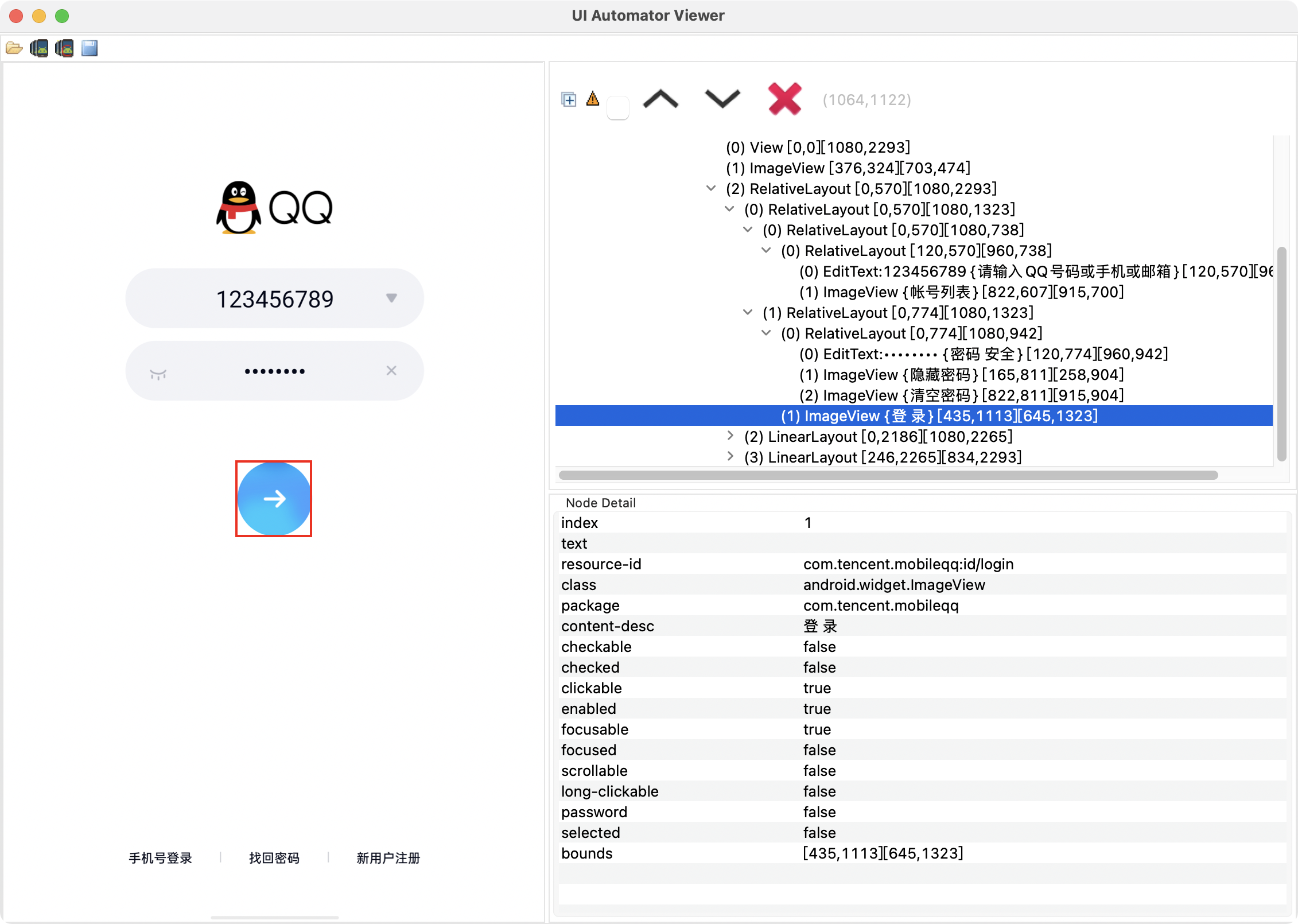
Task: Click the package value com.tencent.mobileqq
Action: [x=881, y=605]
